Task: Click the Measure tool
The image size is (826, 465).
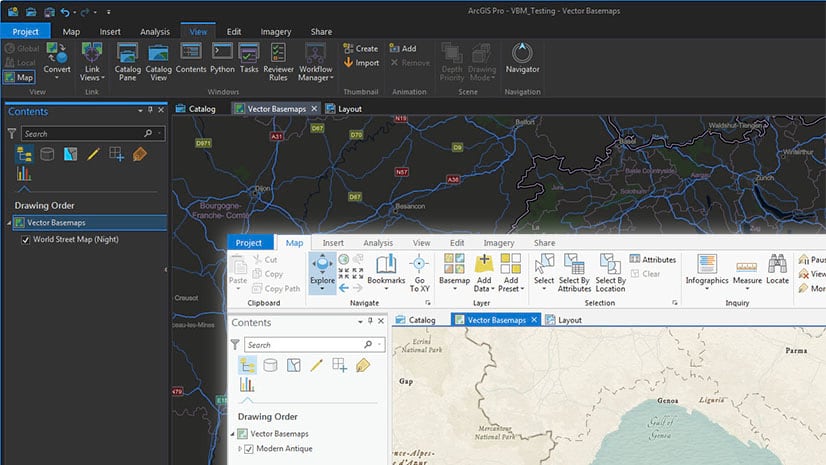Action: click(x=747, y=272)
